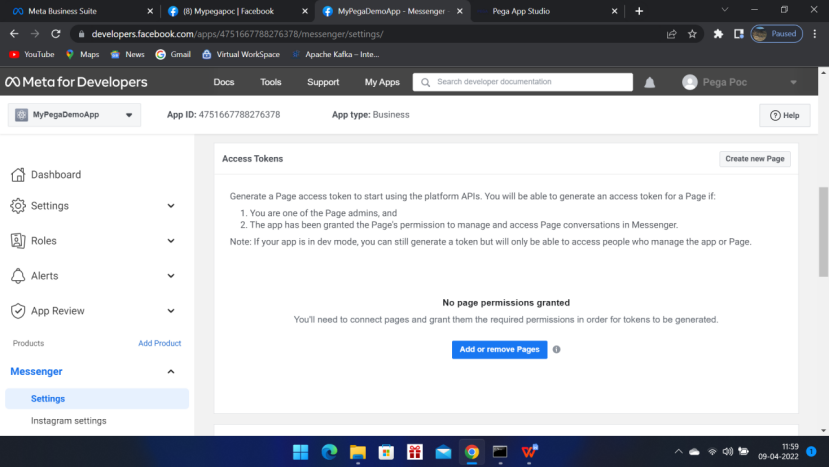The image size is (830, 467).
Task: Click the Add Product link
Action: click(x=159, y=344)
